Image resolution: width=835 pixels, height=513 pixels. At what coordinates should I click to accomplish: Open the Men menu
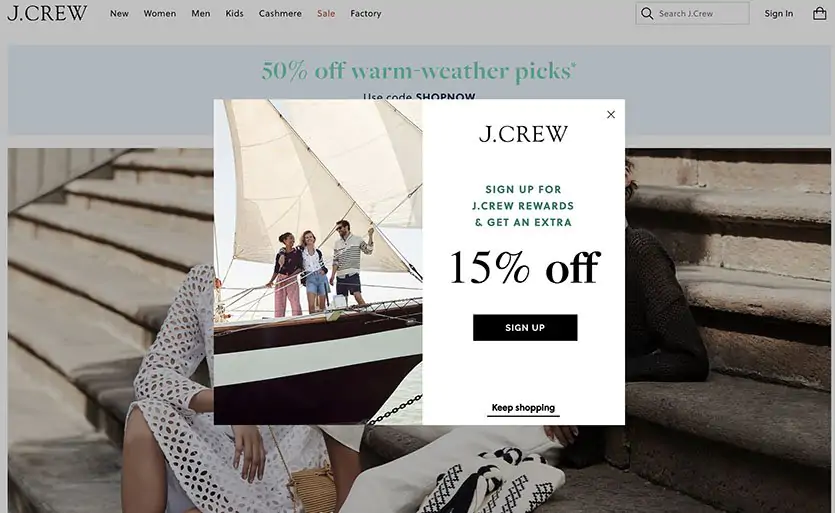click(201, 13)
